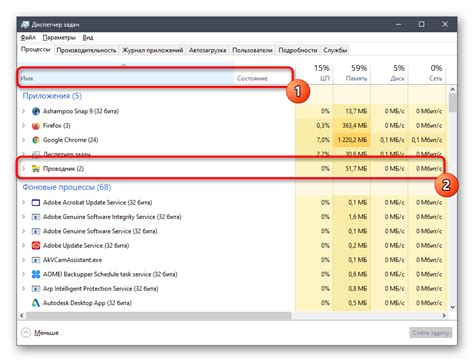Click the vertical scrollbar thumb
Screen dimensions: 474x362
tap(452, 103)
